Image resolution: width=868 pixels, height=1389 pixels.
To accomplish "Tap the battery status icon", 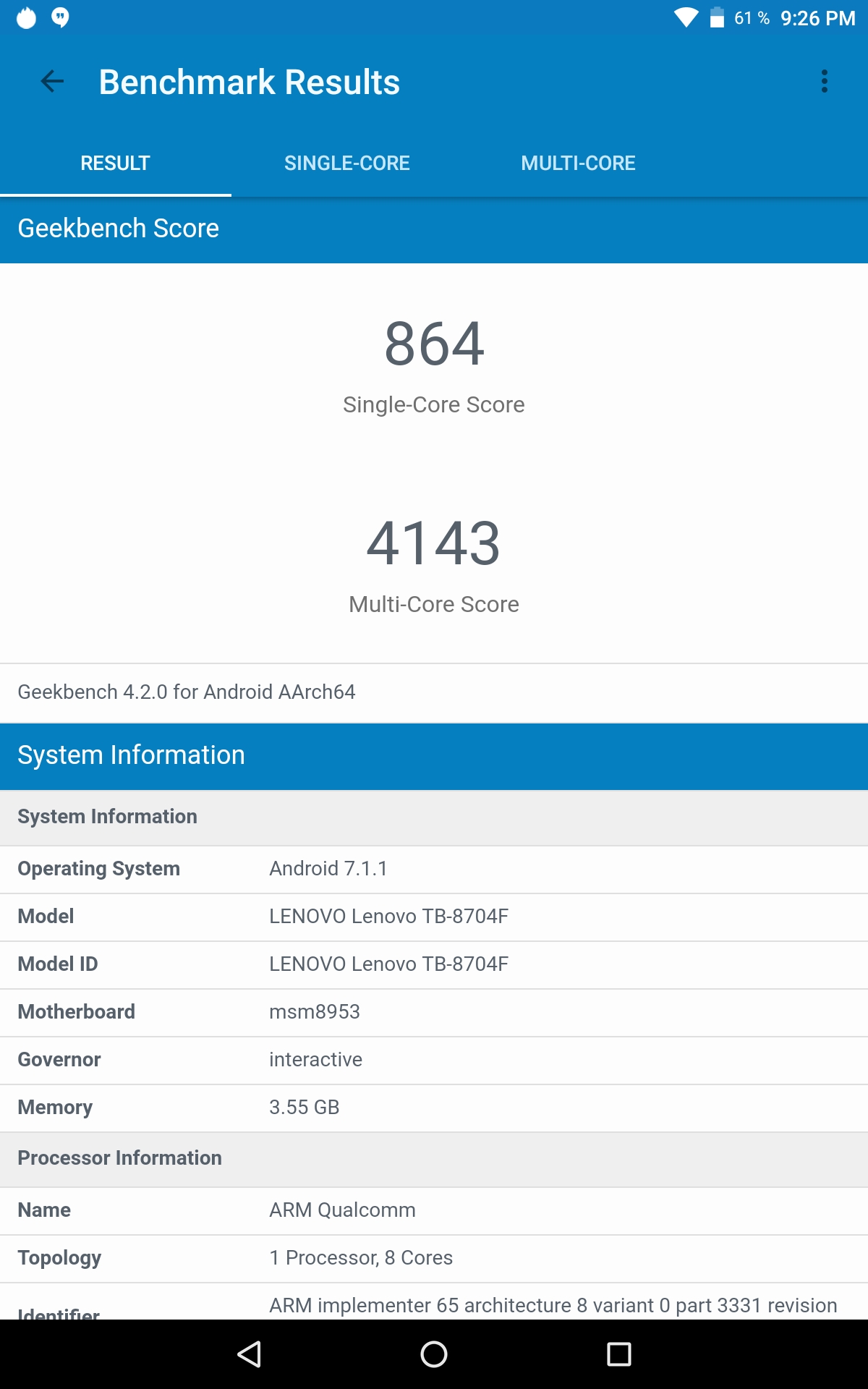I will pyautogui.click(x=717, y=17).
